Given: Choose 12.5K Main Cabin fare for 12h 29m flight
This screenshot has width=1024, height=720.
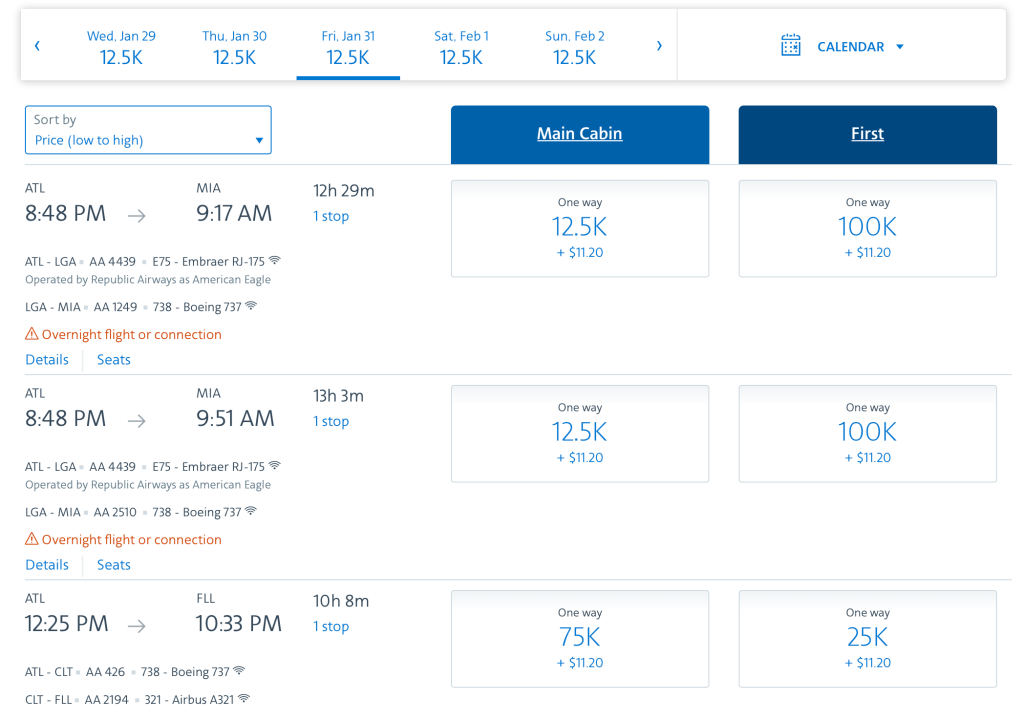Looking at the screenshot, I should 580,228.
